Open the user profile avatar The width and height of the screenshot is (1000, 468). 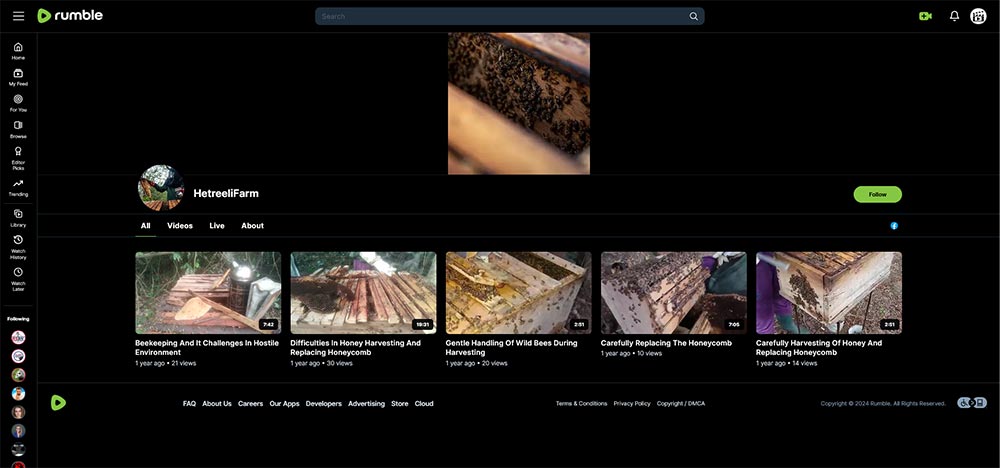coord(978,16)
